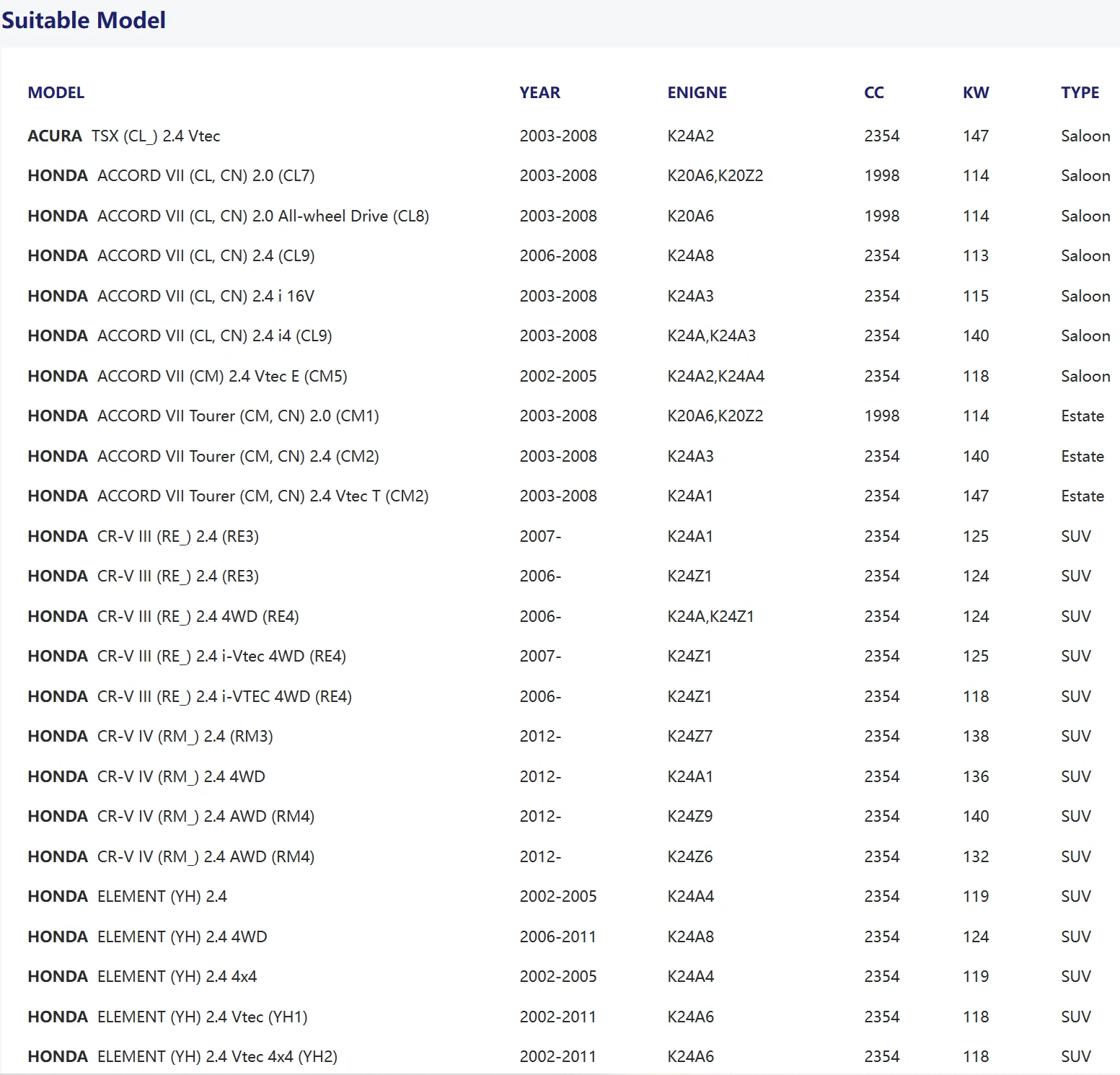This screenshot has height=1075, width=1120.
Task: Click year '2012-' in the K24Z6 row
Action: pyautogui.click(x=540, y=856)
